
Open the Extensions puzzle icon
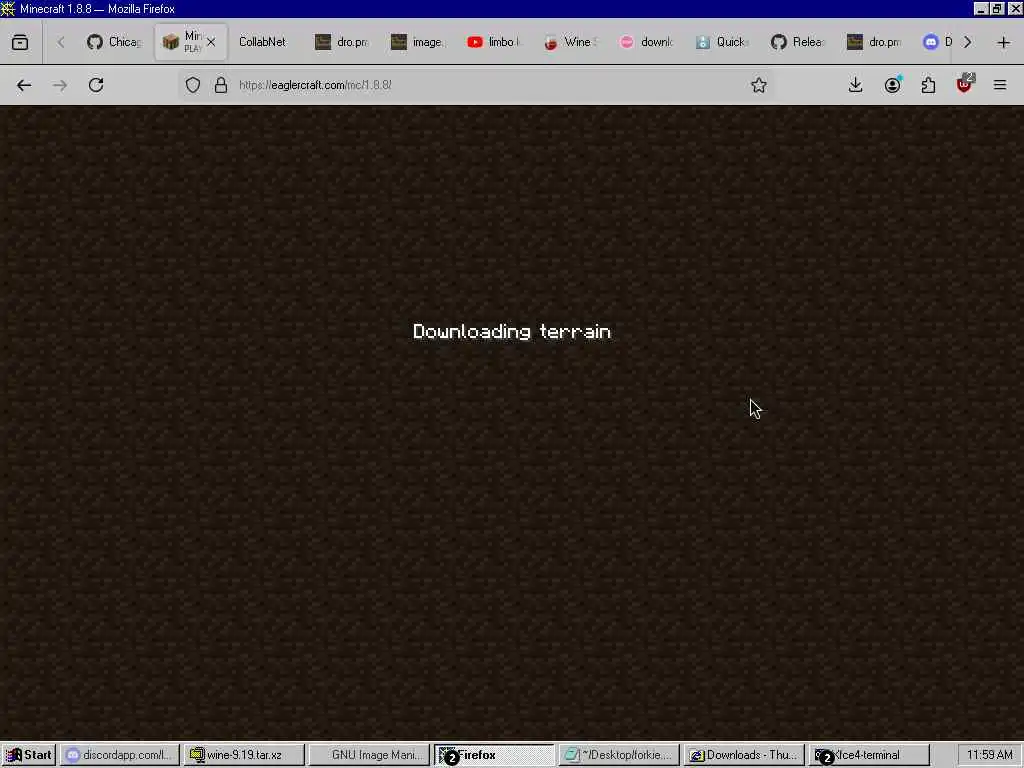click(928, 85)
